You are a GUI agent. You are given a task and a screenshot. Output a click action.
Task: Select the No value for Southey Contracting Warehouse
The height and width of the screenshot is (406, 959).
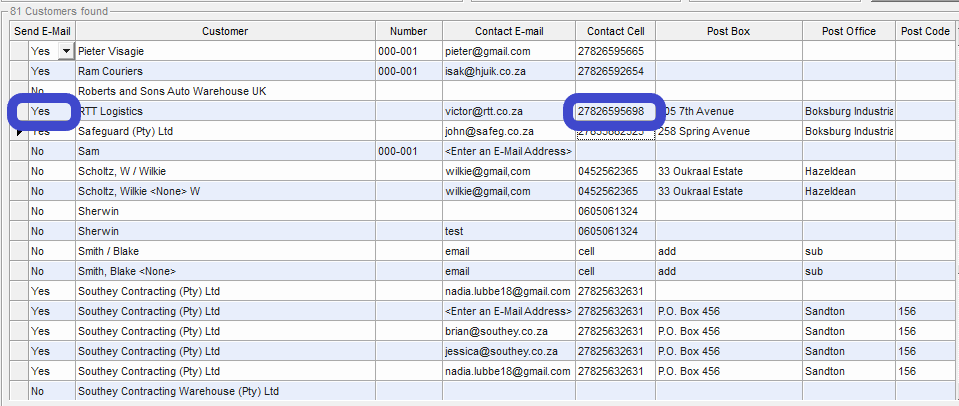pos(51,391)
